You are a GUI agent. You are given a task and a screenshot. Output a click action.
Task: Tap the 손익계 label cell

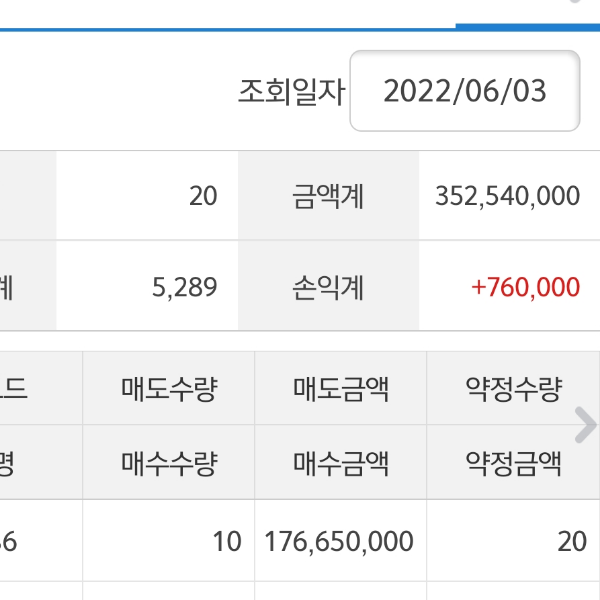(x=328, y=287)
